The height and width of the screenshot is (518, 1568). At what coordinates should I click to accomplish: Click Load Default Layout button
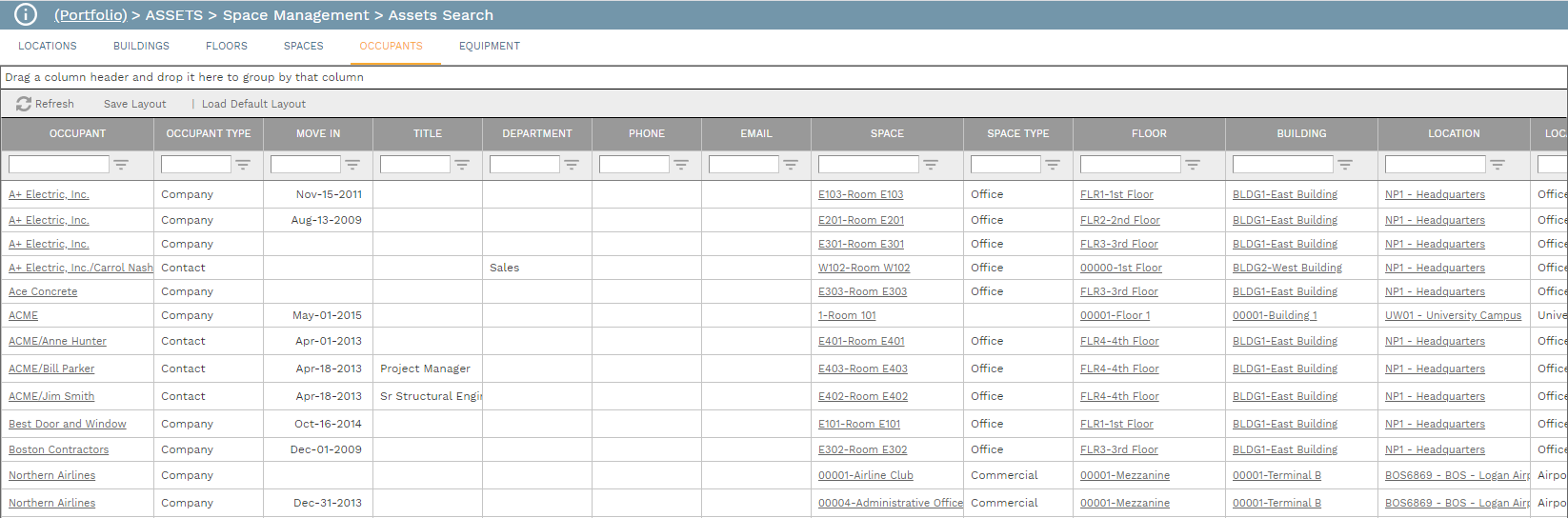pyautogui.click(x=253, y=104)
